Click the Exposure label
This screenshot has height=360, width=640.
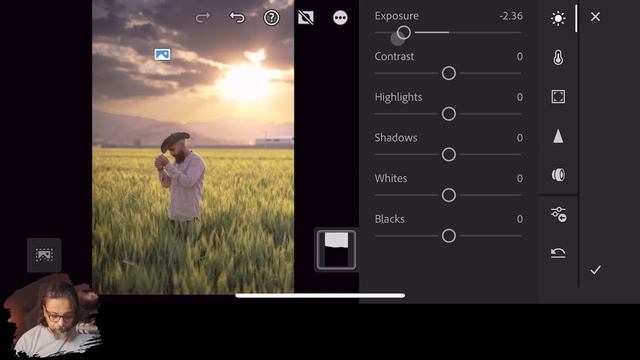[x=397, y=16]
